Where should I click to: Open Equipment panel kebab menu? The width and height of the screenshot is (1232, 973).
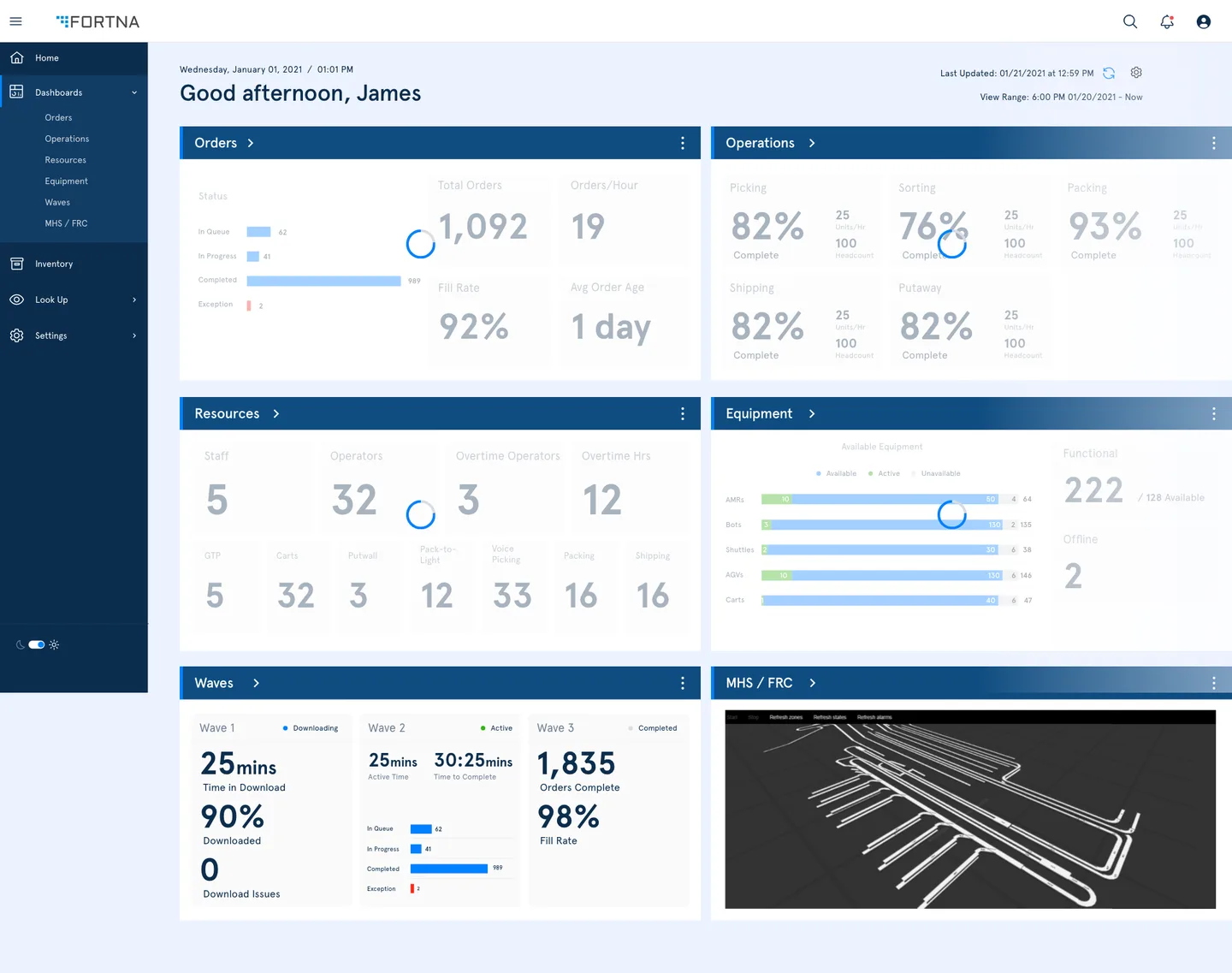click(x=1213, y=413)
